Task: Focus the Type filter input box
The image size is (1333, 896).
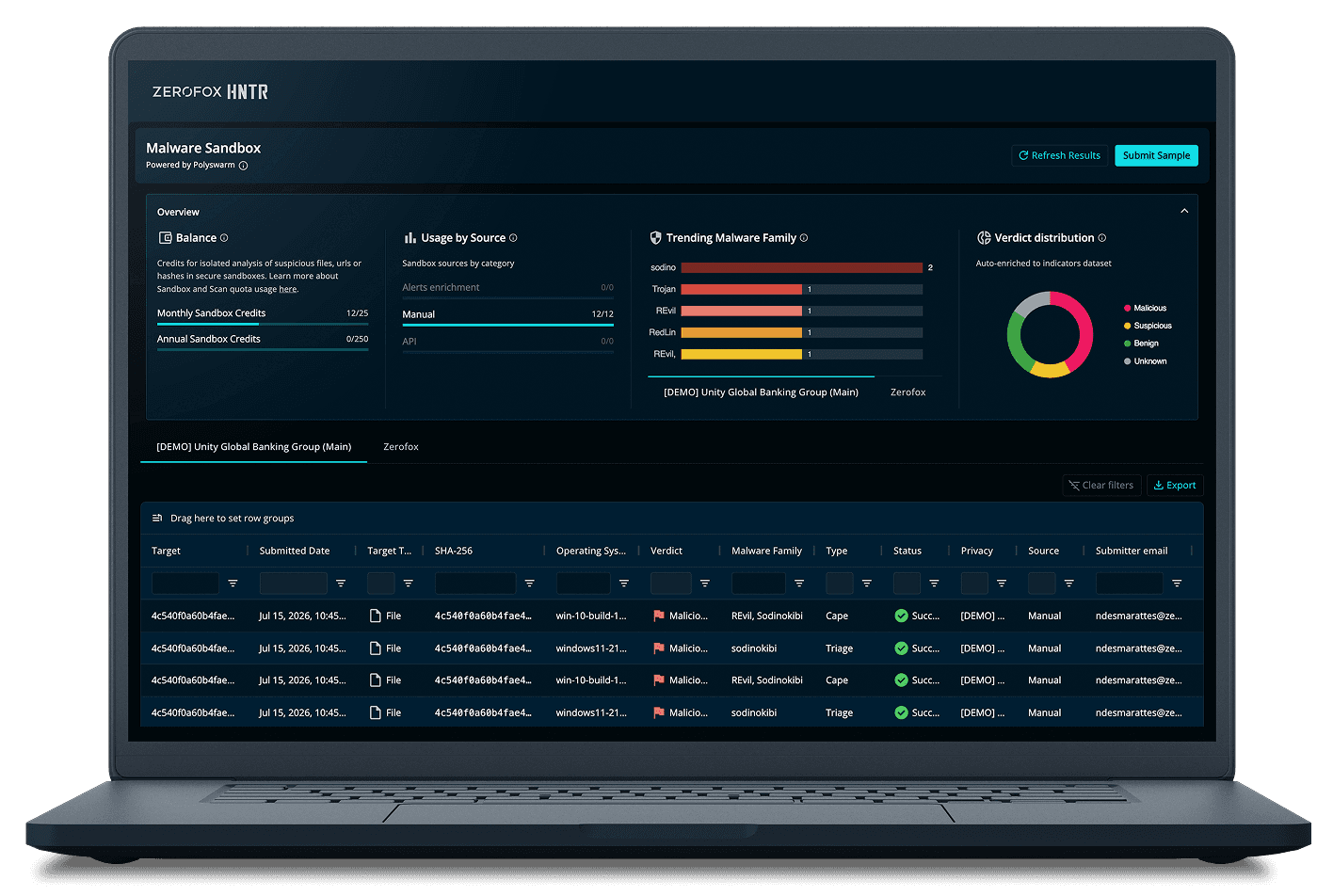Action: (x=840, y=584)
